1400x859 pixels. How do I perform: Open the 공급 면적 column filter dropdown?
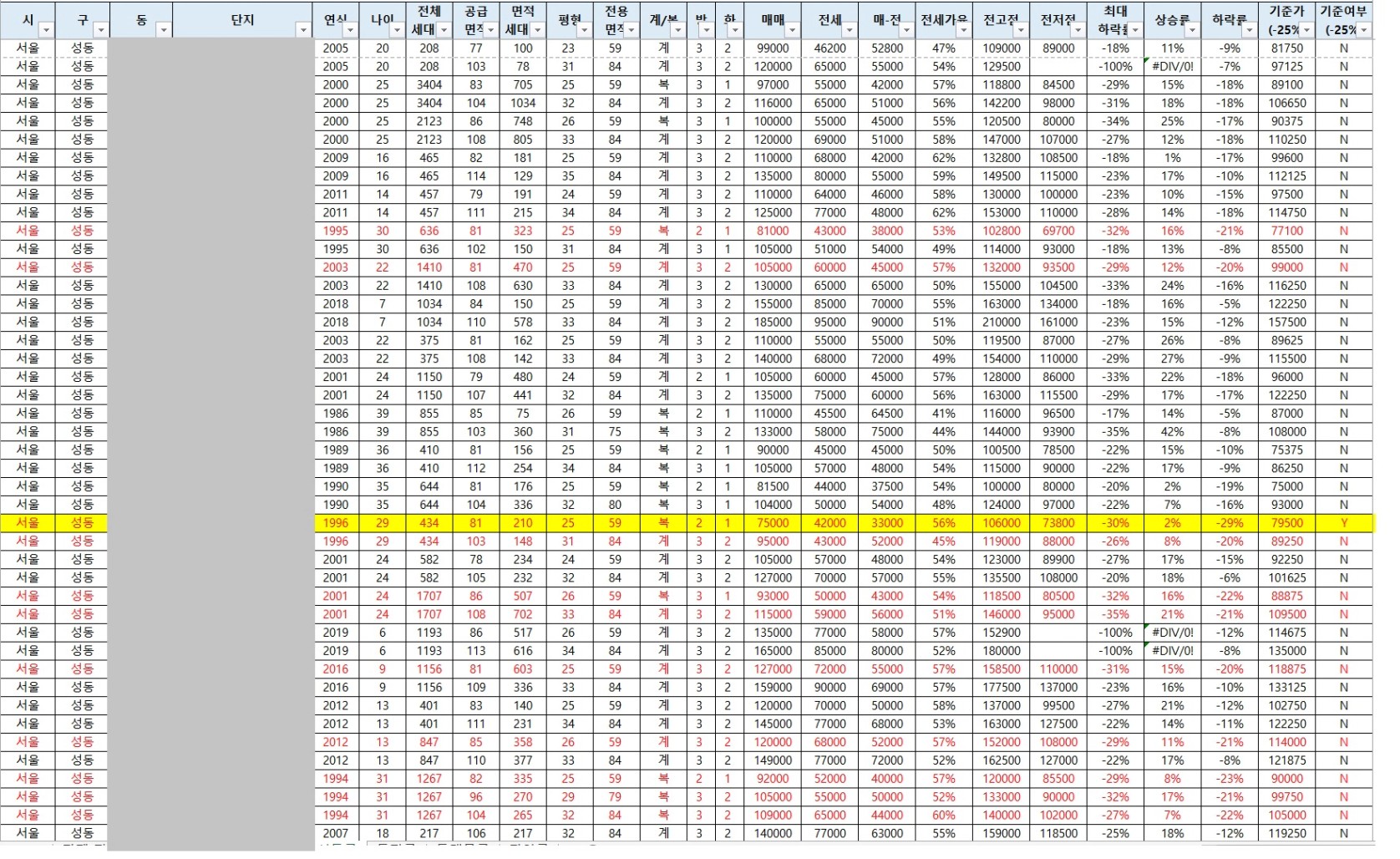(490, 30)
